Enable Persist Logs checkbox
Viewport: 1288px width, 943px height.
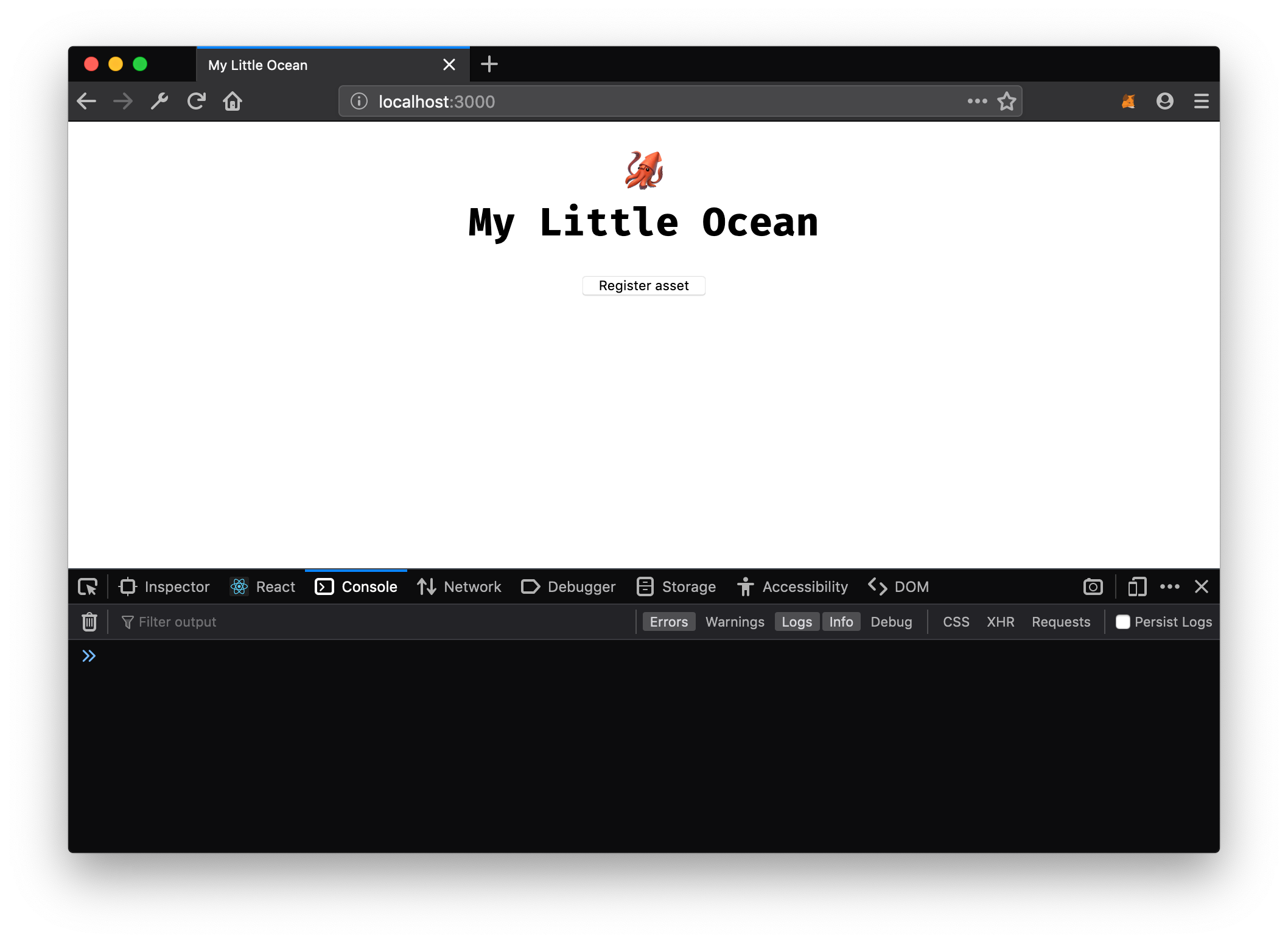tap(1122, 622)
